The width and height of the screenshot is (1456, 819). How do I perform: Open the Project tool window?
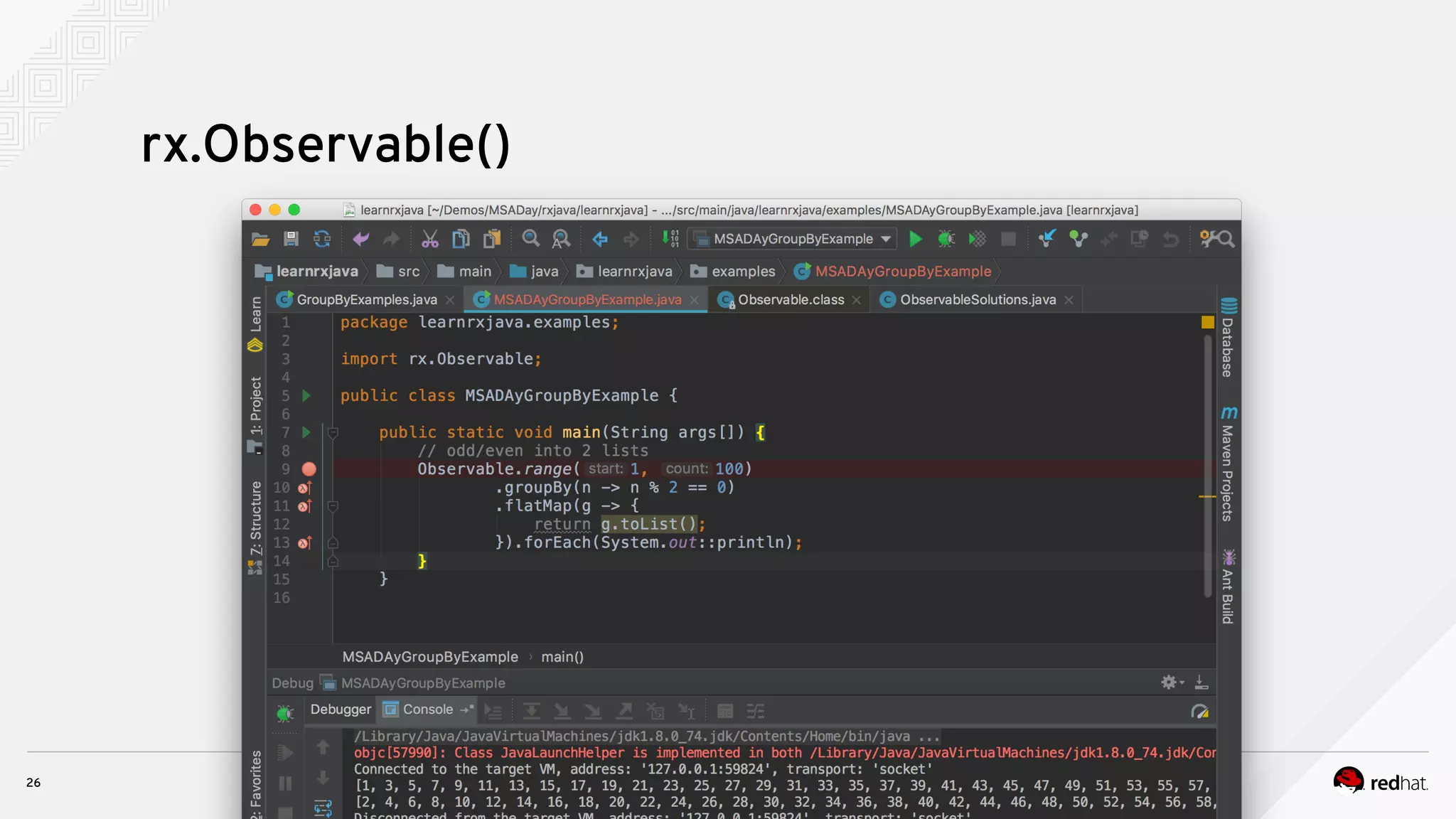255,414
